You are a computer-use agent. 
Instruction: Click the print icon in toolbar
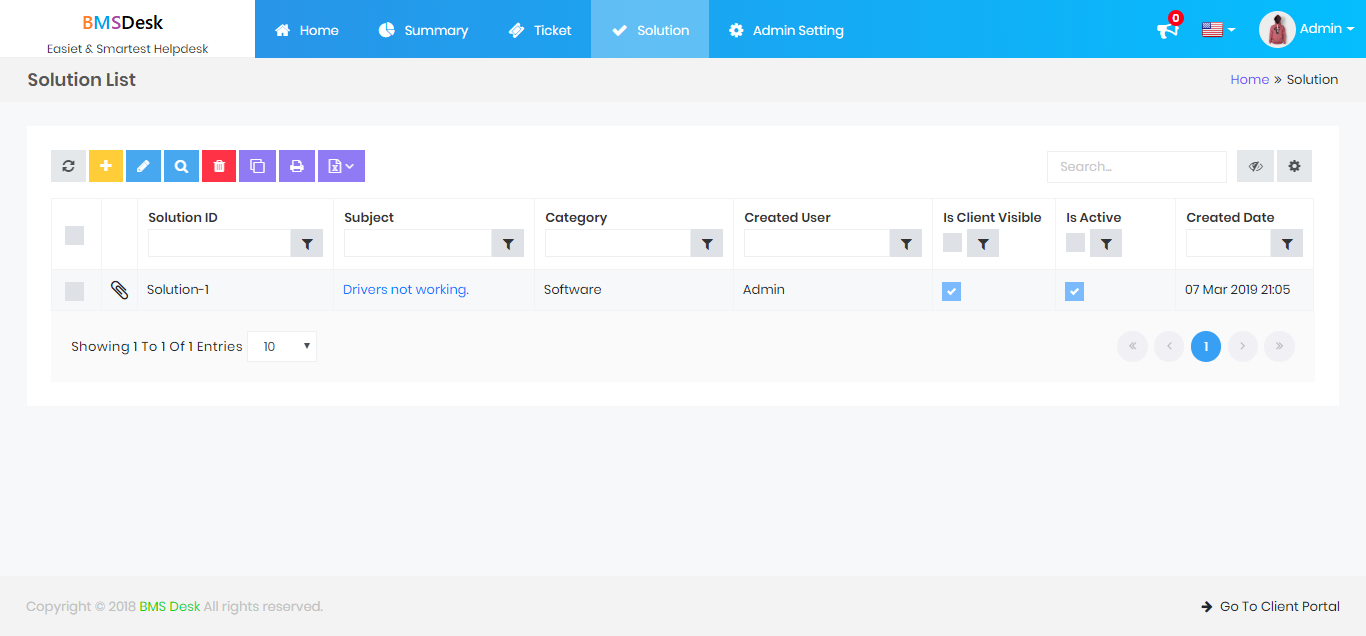coord(297,166)
